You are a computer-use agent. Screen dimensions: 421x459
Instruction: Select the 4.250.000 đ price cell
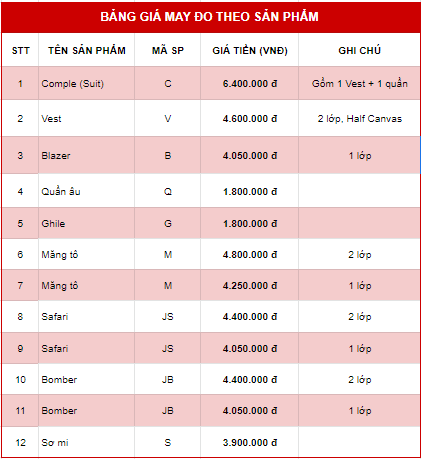(x=250, y=285)
